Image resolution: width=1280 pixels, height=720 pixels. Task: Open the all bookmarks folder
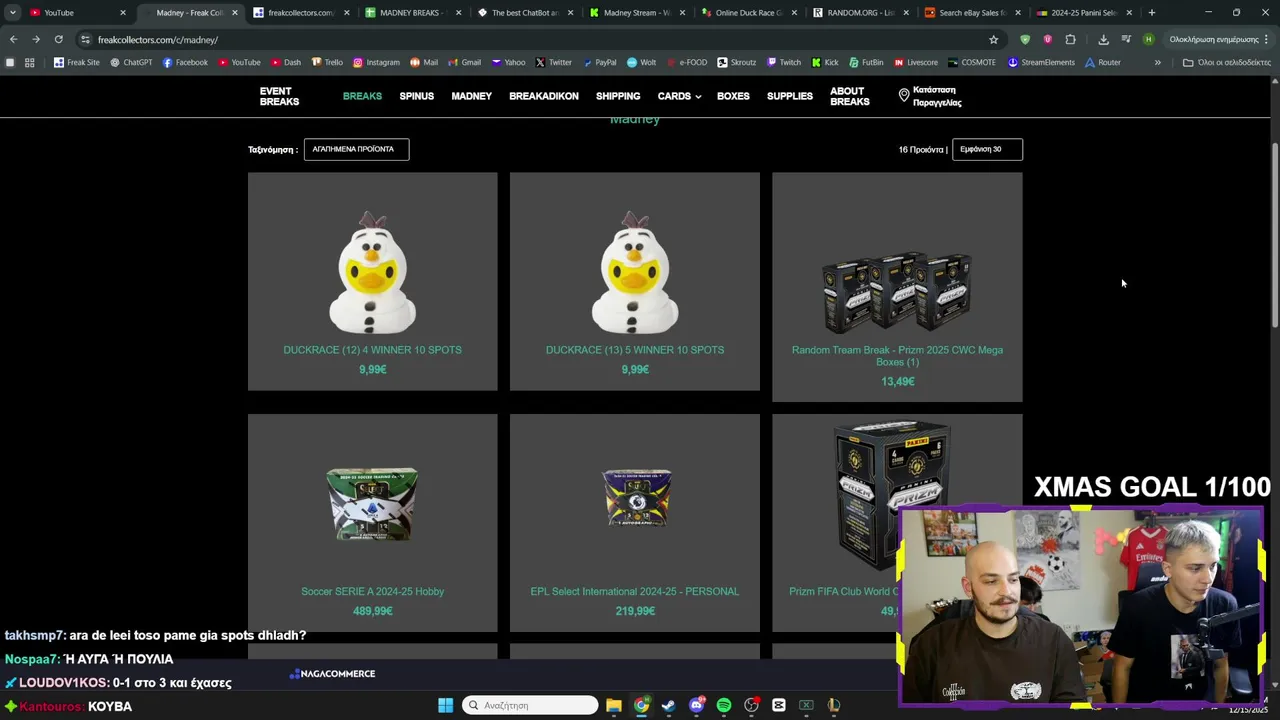pyautogui.click(x=1226, y=62)
